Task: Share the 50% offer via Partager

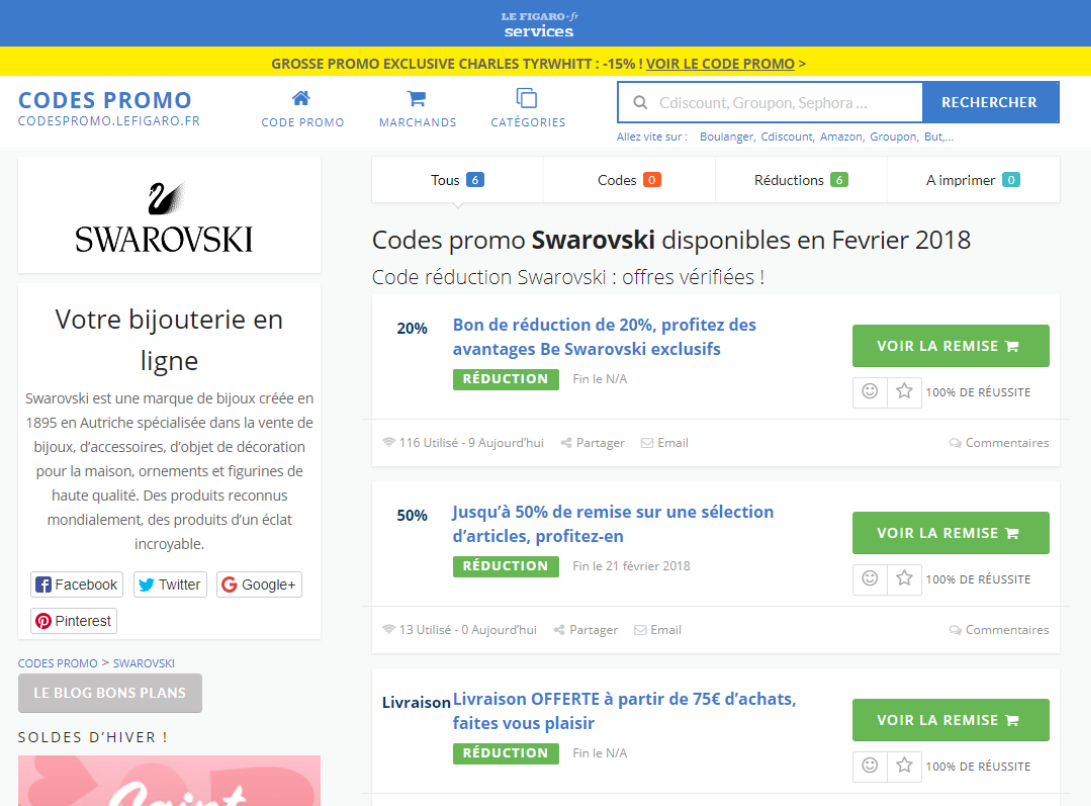Action: (x=586, y=630)
